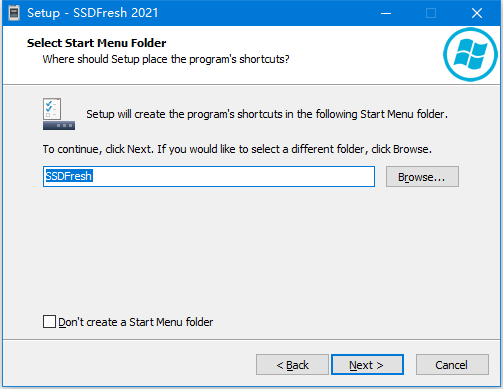The height and width of the screenshot is (389, 503).
Task: Click the SSDFresh folder name field
Action: pos(209,176)
